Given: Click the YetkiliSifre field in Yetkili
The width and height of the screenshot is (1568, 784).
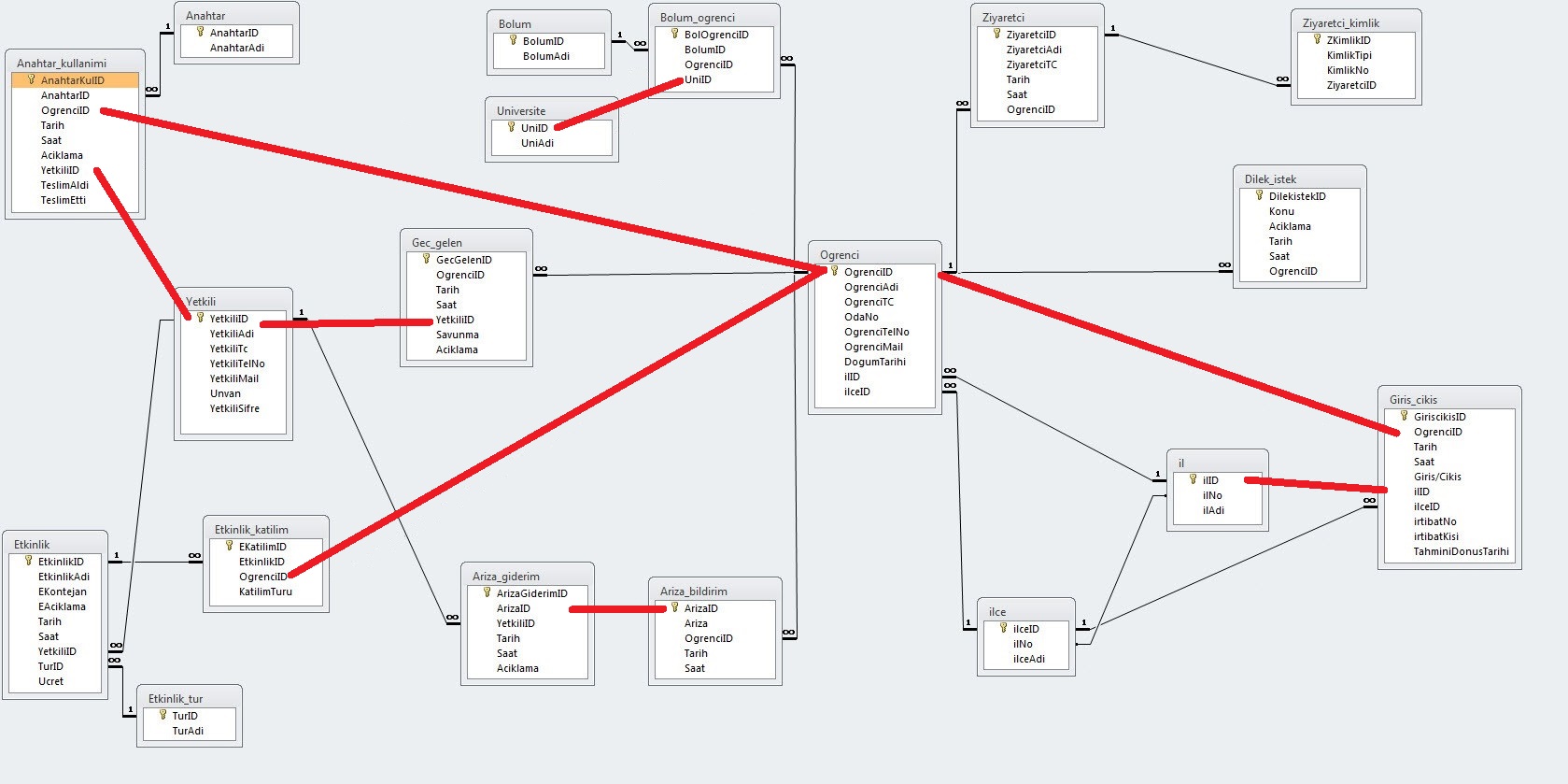Looking at the screenshot, I should click(x=234, y=408).
